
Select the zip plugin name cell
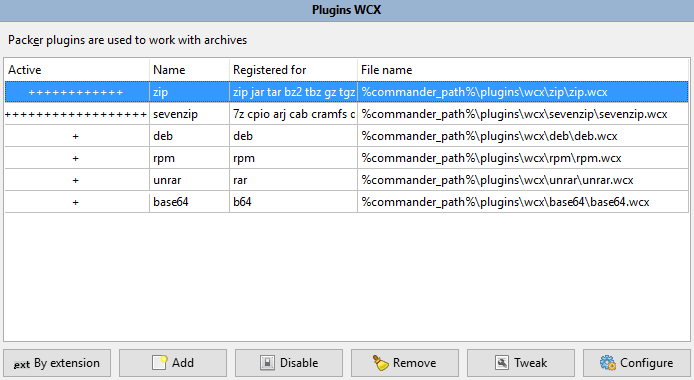(189, 92)
